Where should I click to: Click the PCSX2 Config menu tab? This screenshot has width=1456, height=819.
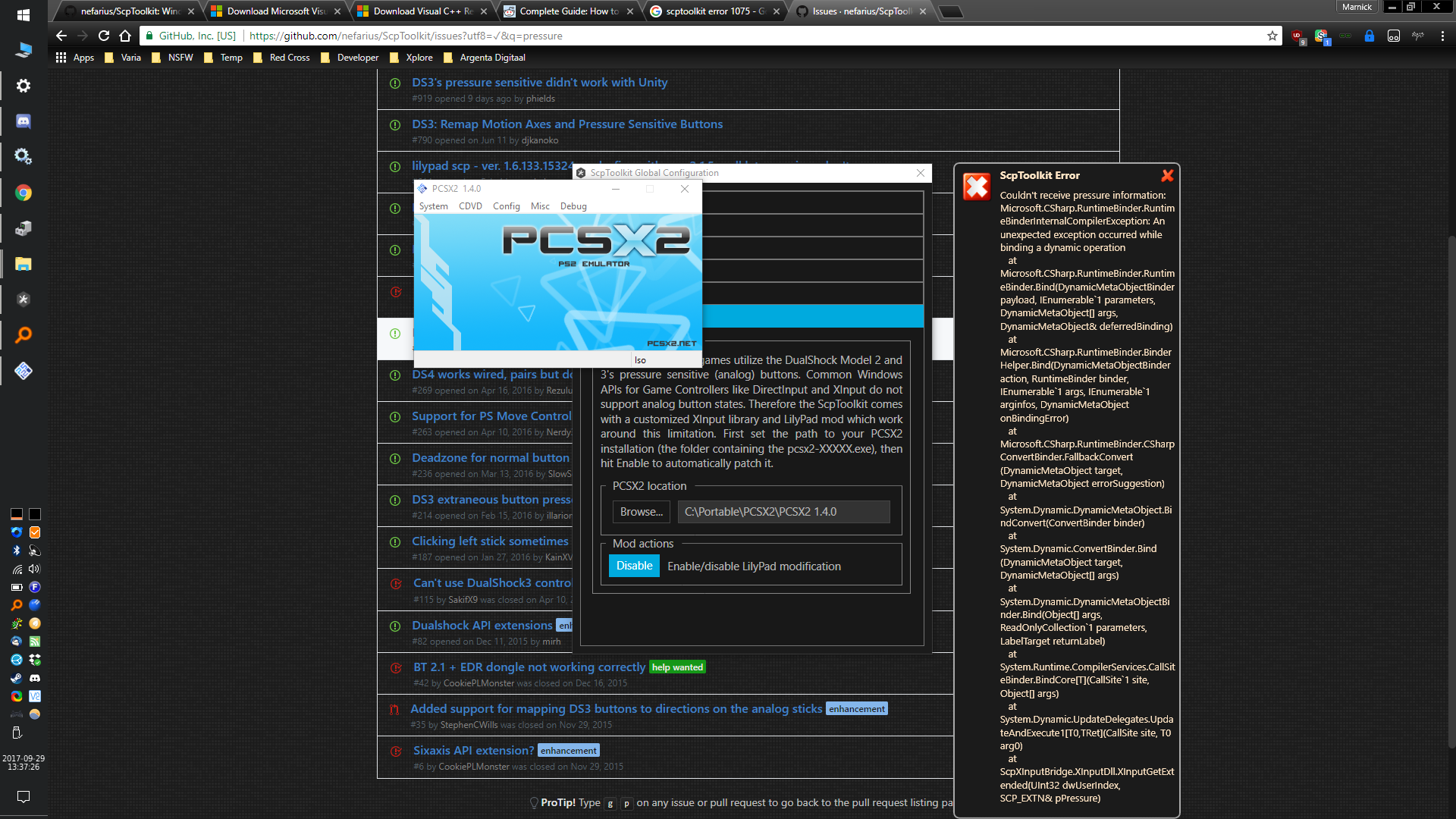(505, 206)
